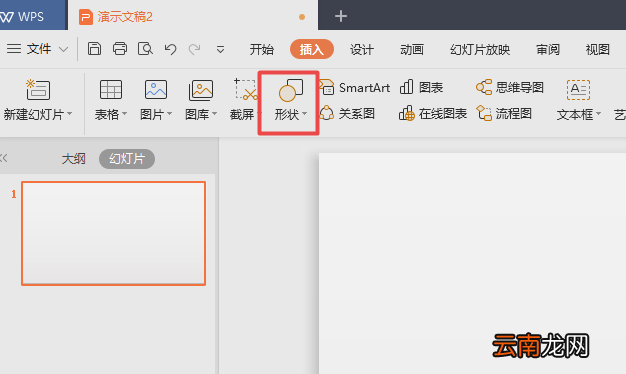
Task: Click the 关系图 button
Action: [x=347, y=113]
